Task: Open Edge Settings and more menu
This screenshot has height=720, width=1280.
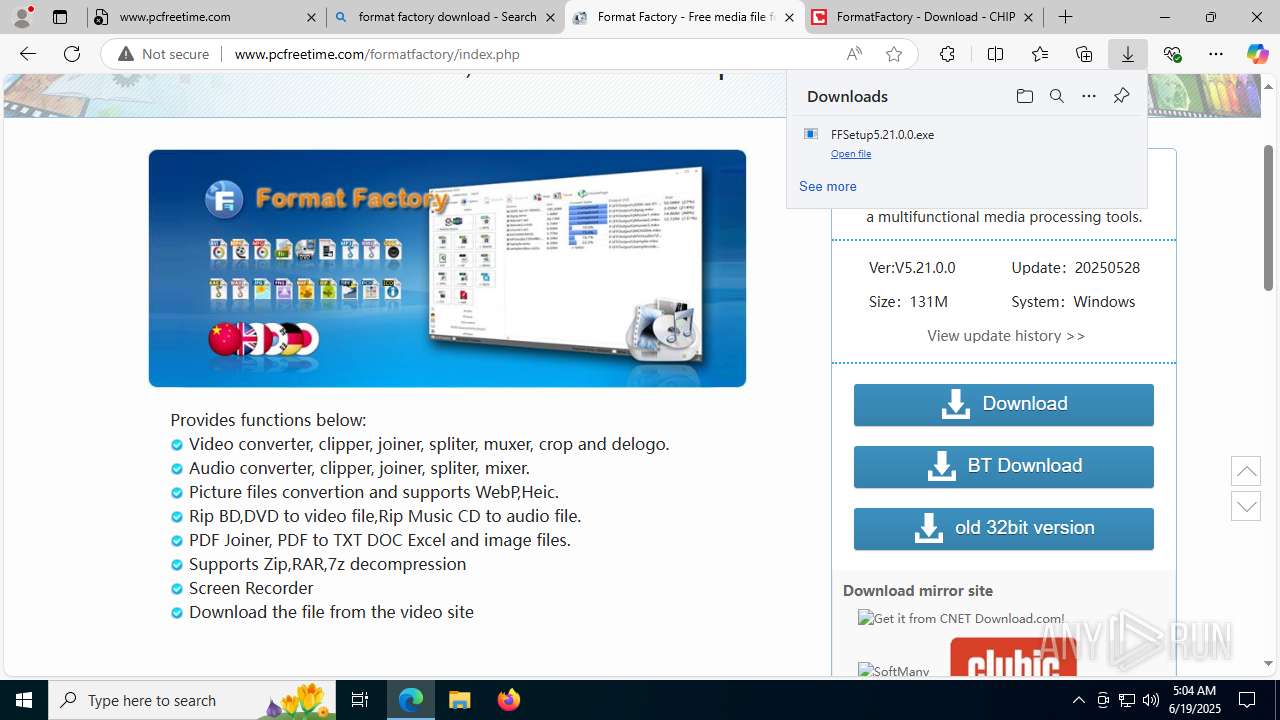Action: pos(1216,54)
